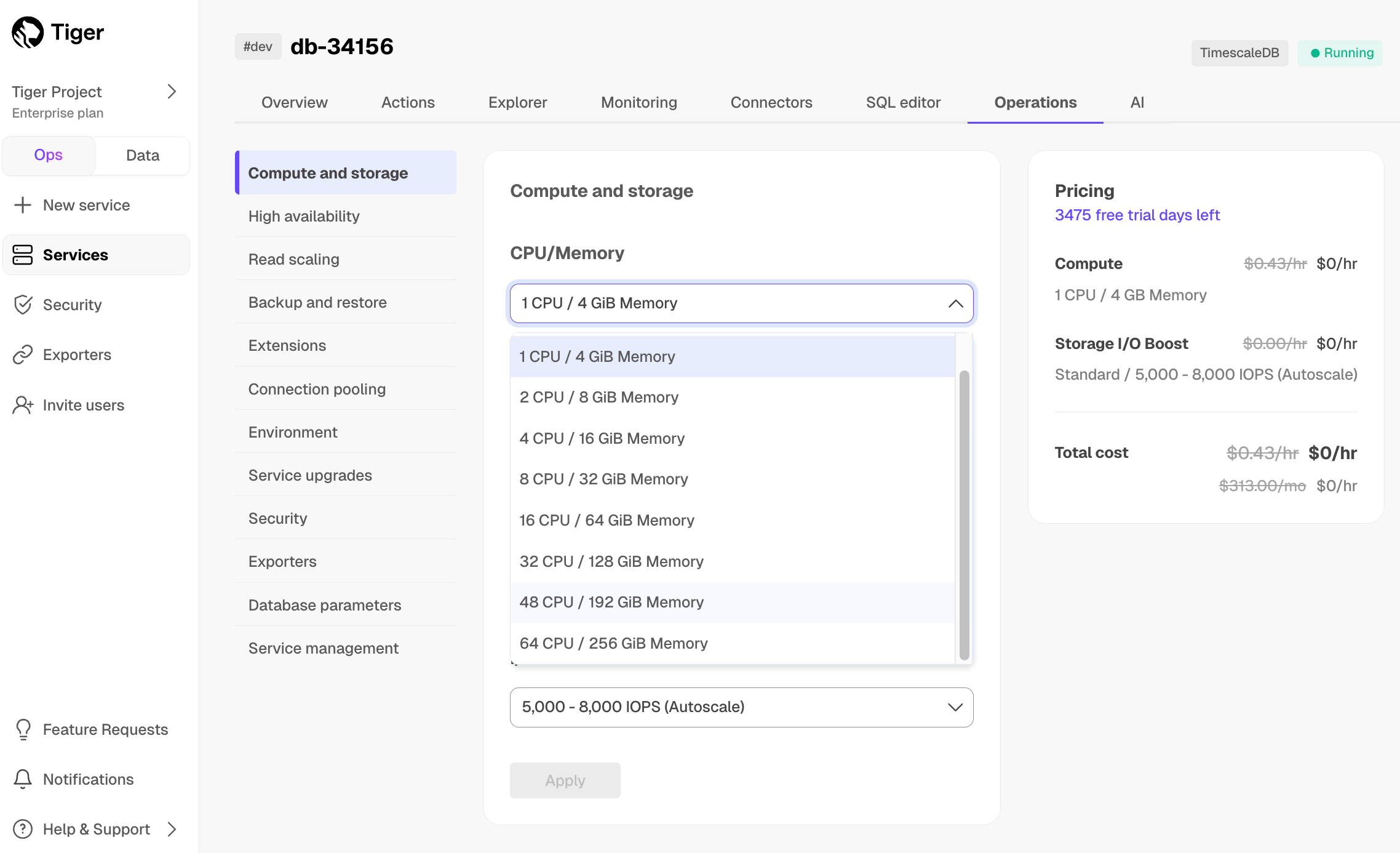The width and height of the screenshot is (1400, 853).
Task: Click the Exporters link icon
Action: [23, 354]
